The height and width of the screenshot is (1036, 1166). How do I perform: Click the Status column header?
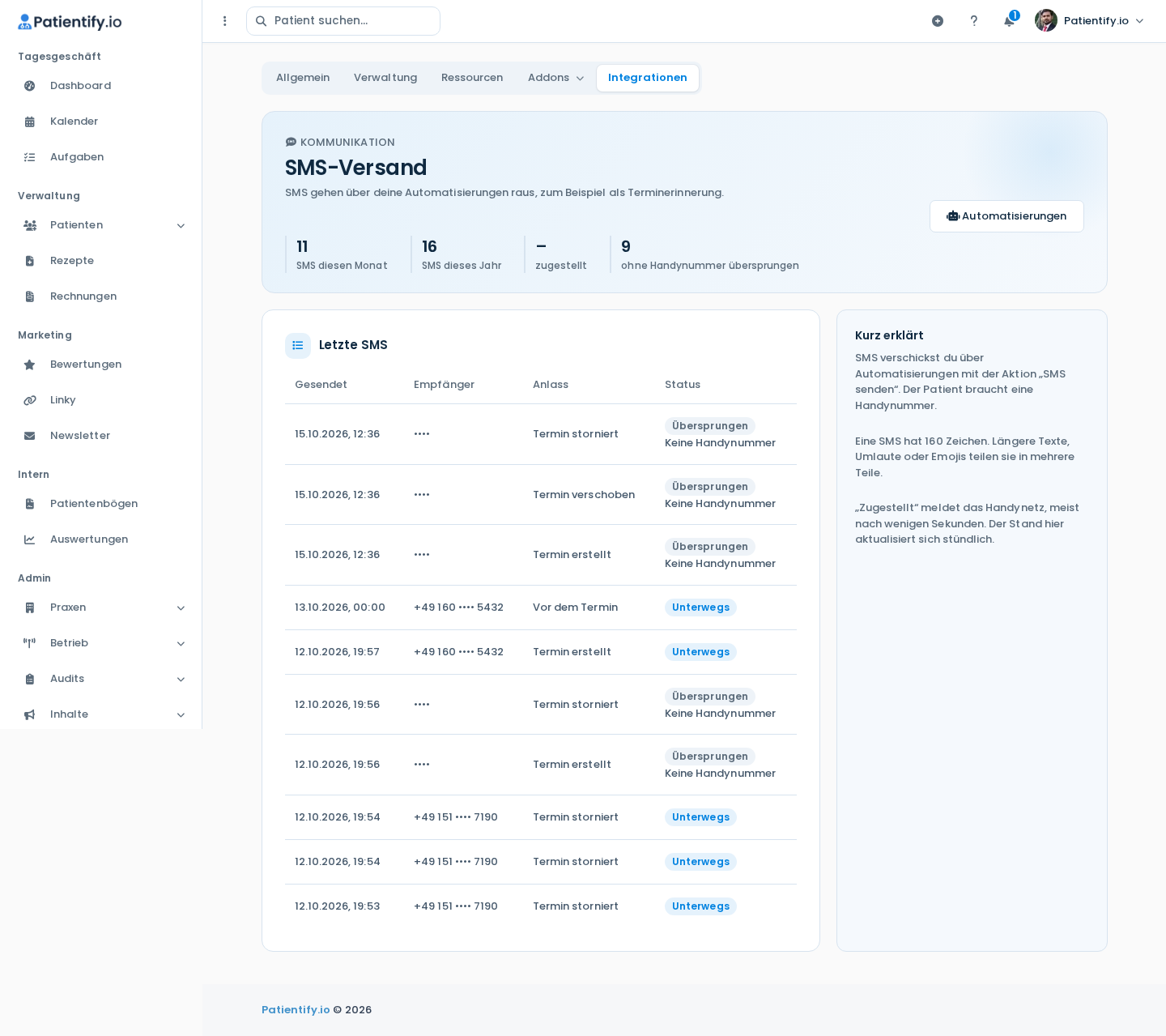click(683, 385)
